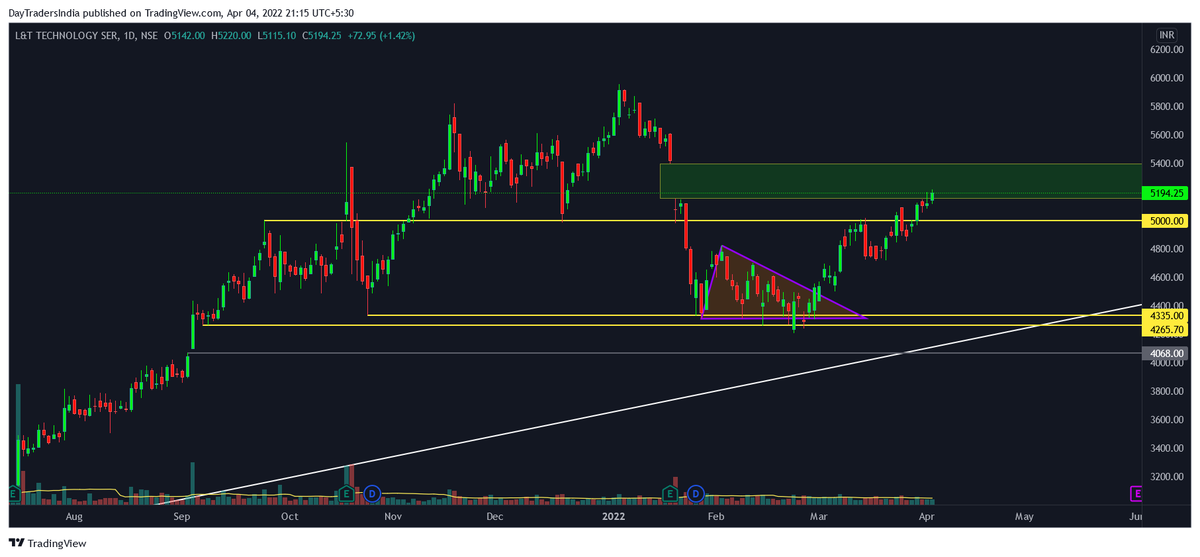Click the 5800.00 price axis label
Screen dimensions: 1200x557
coord(1166,106)
